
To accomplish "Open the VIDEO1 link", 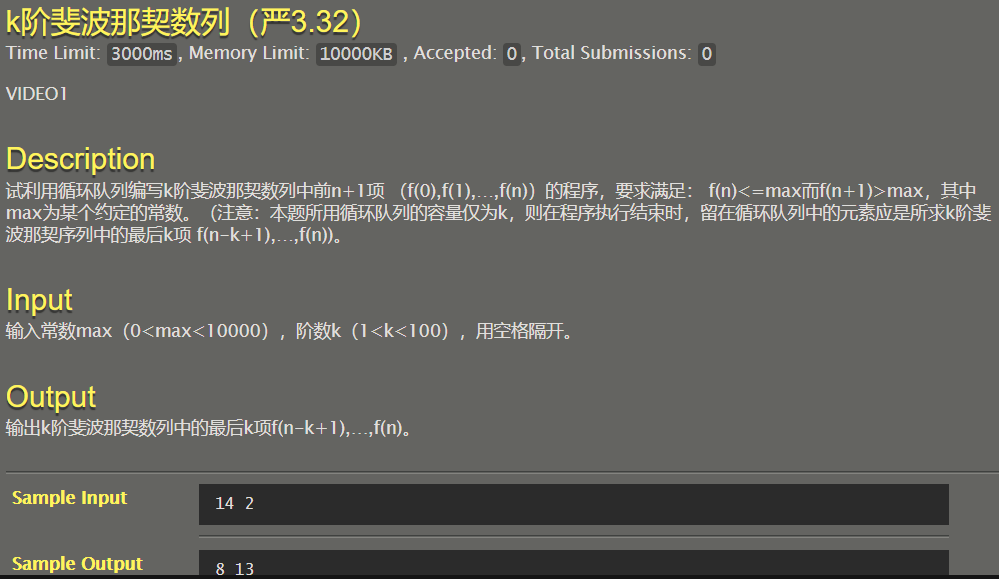I will point(36,94).
